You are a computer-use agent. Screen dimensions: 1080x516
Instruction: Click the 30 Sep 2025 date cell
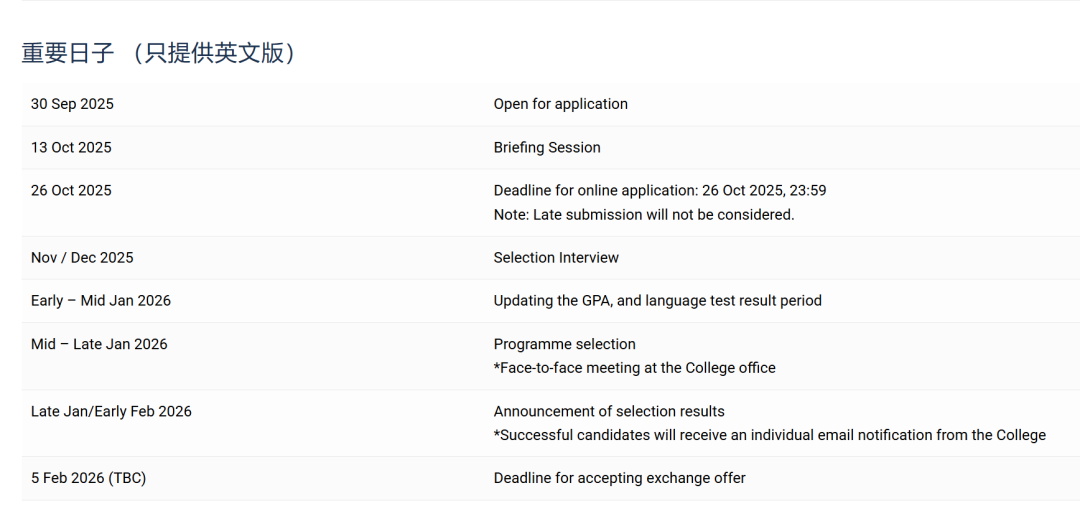(x=72, y=104)
